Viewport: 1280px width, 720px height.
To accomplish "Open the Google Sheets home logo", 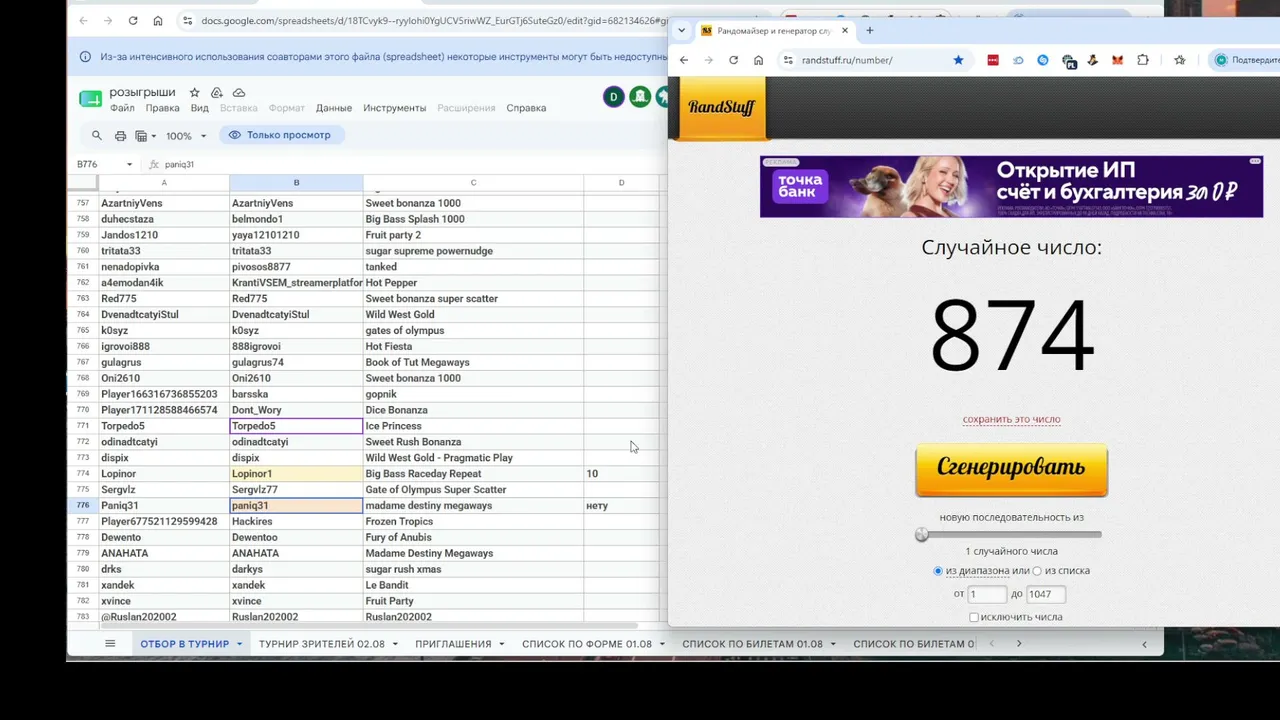I will [90, 99].
